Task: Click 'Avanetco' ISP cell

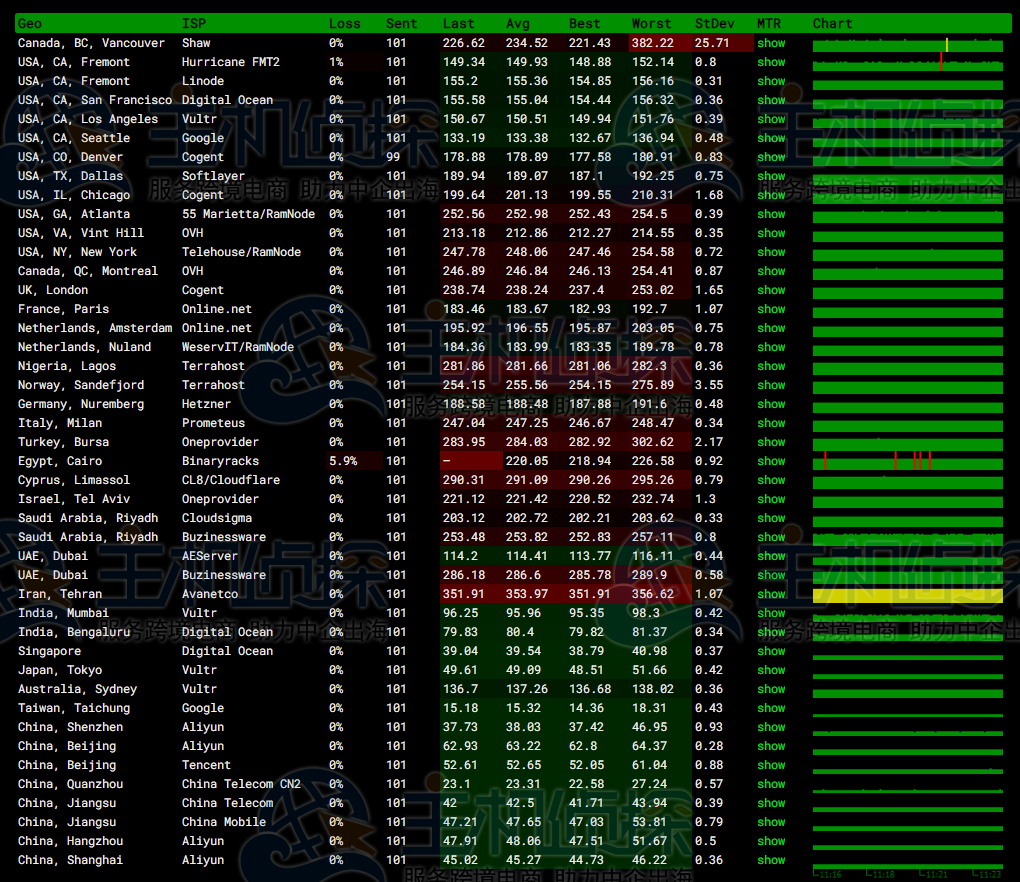Action: 209,594
